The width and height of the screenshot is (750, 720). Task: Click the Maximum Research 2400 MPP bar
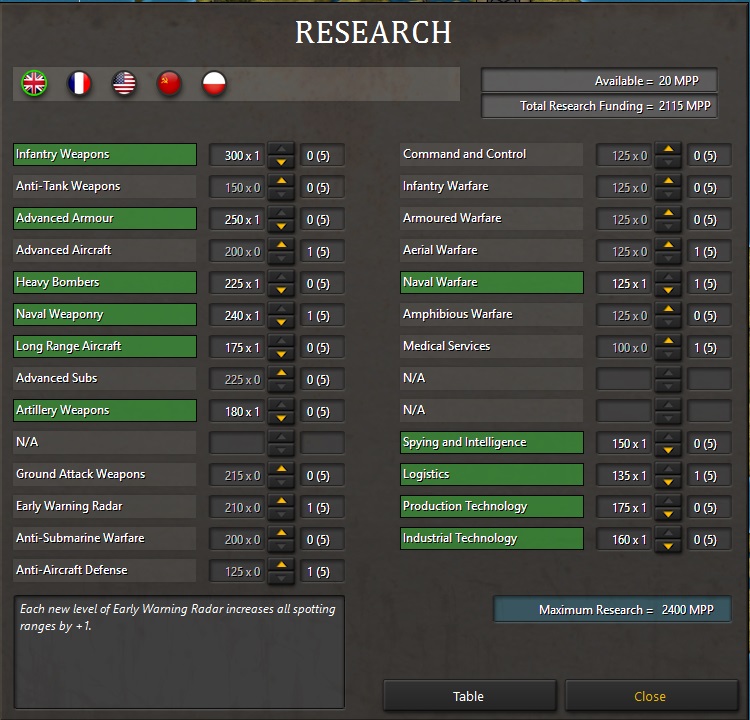[613, 609]
